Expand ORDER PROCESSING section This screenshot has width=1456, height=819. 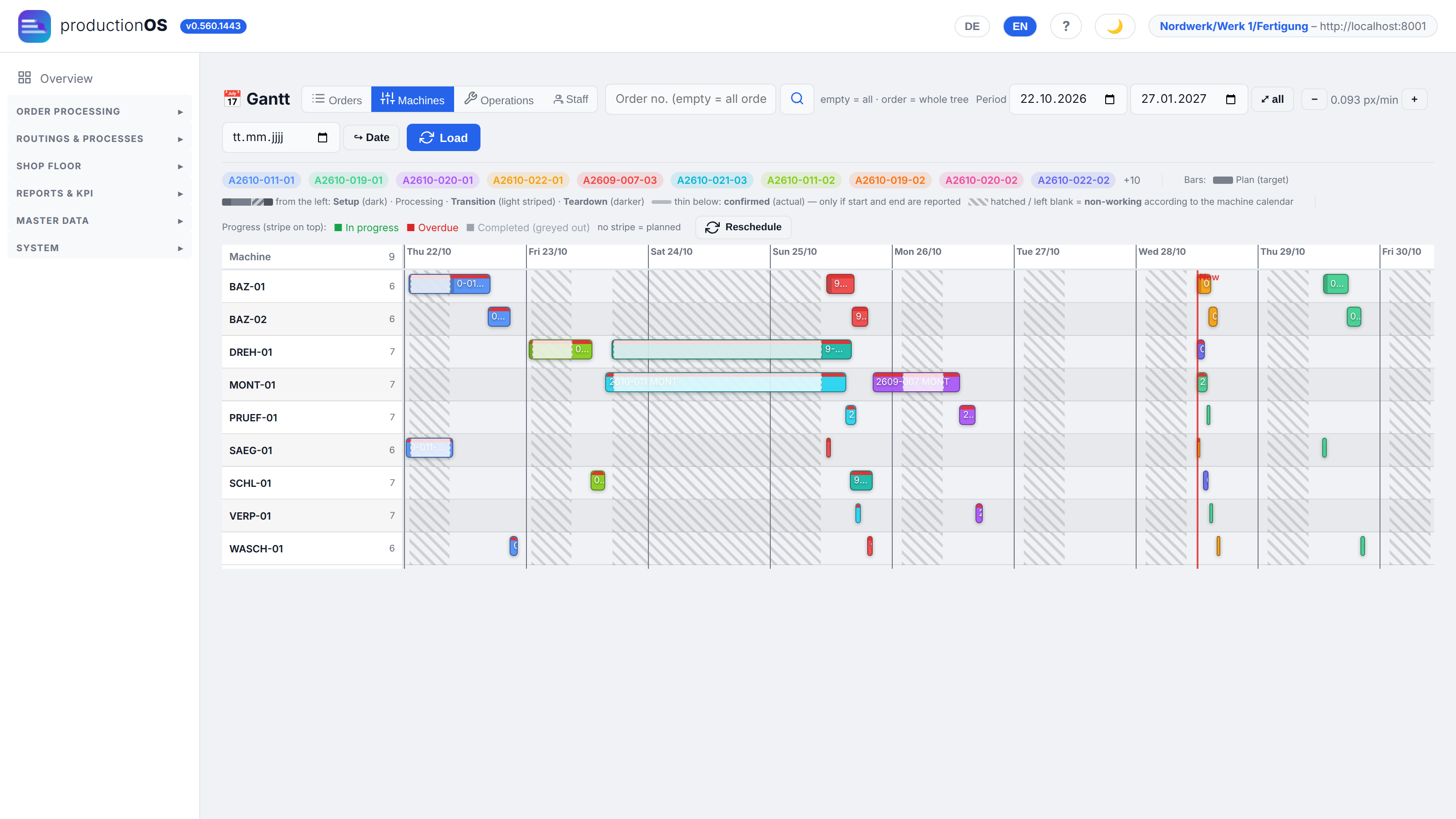tap(100, 111)
